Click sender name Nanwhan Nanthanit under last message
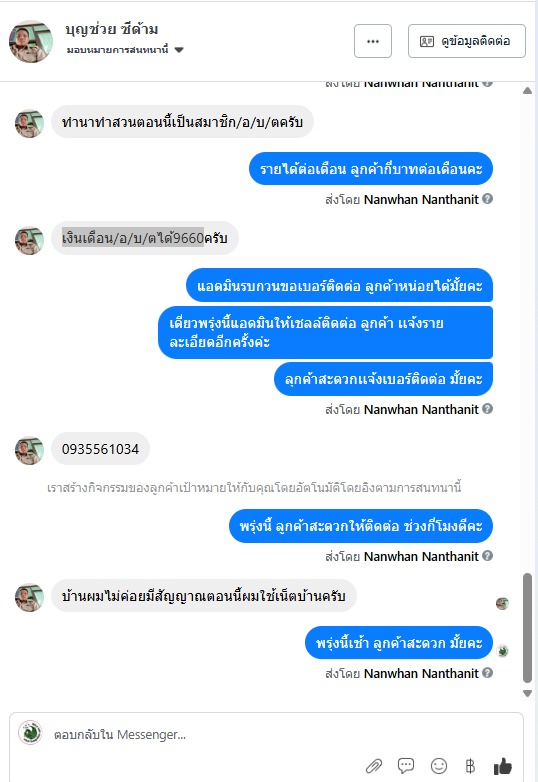This screenshot has height=782, width=538. (421, 673)
